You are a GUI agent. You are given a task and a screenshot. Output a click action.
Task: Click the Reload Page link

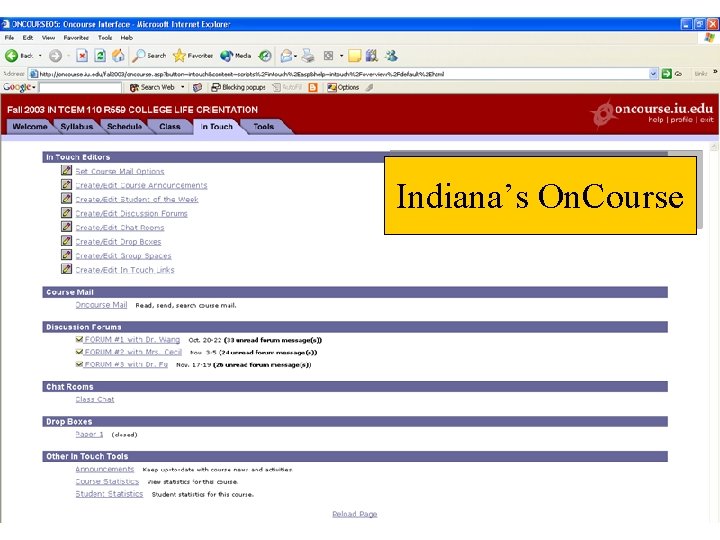coord(354,514)
